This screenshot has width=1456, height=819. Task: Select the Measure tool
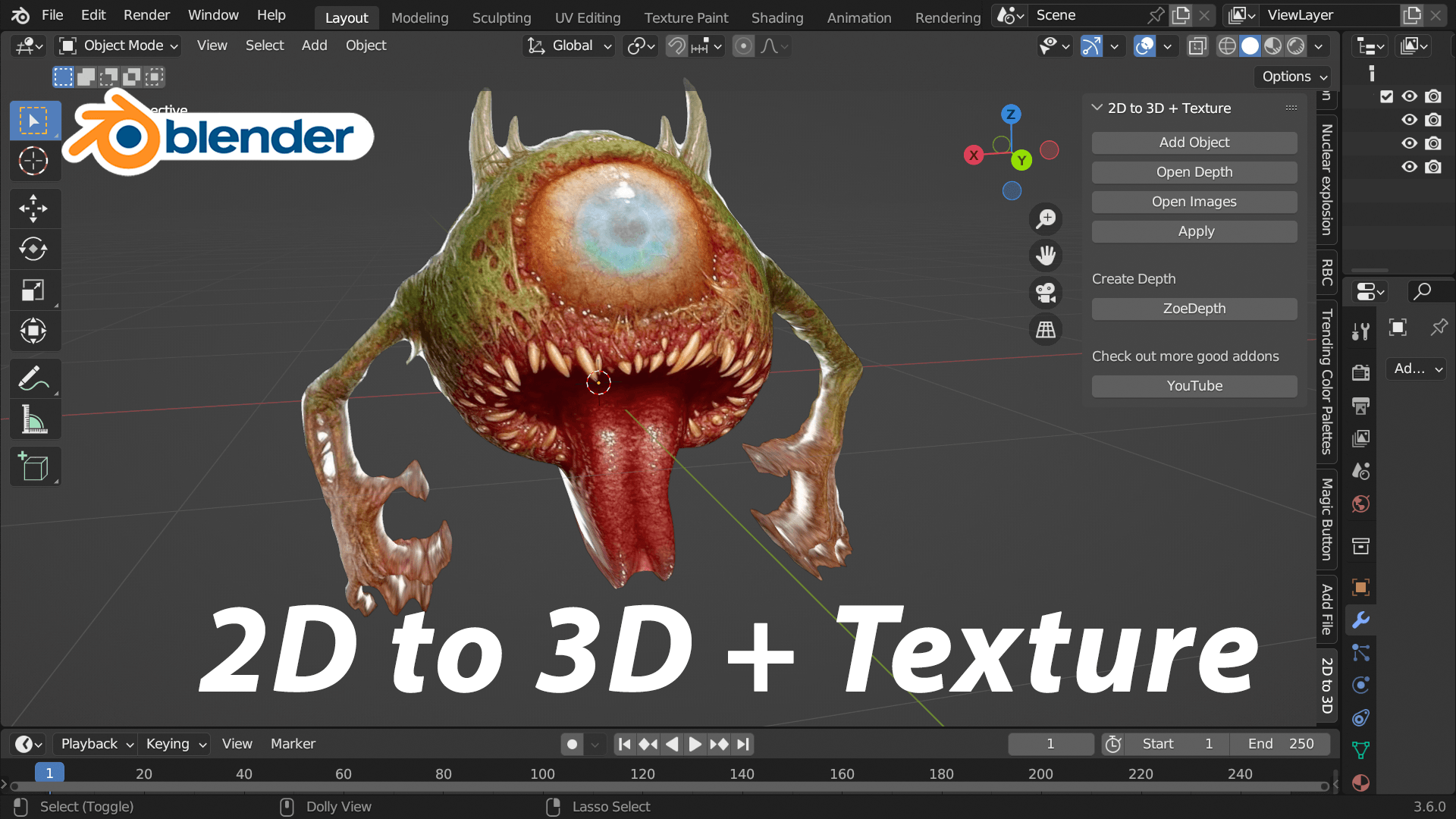tap(34, 419)
